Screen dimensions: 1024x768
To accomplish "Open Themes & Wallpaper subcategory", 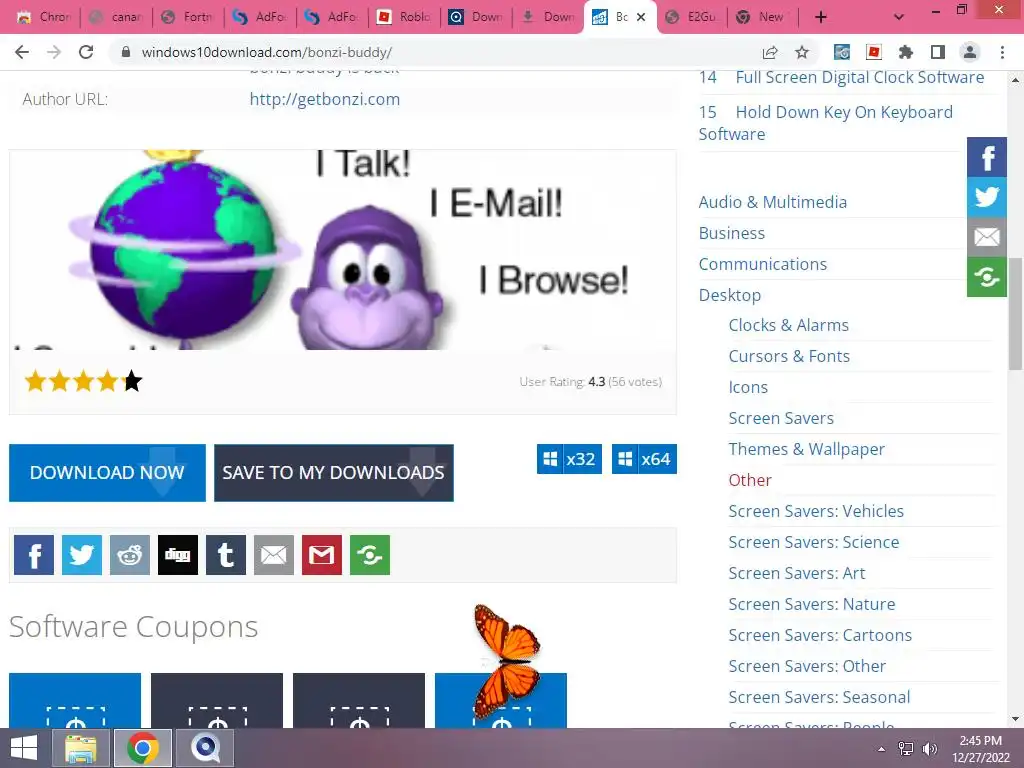I will point(807,449).
